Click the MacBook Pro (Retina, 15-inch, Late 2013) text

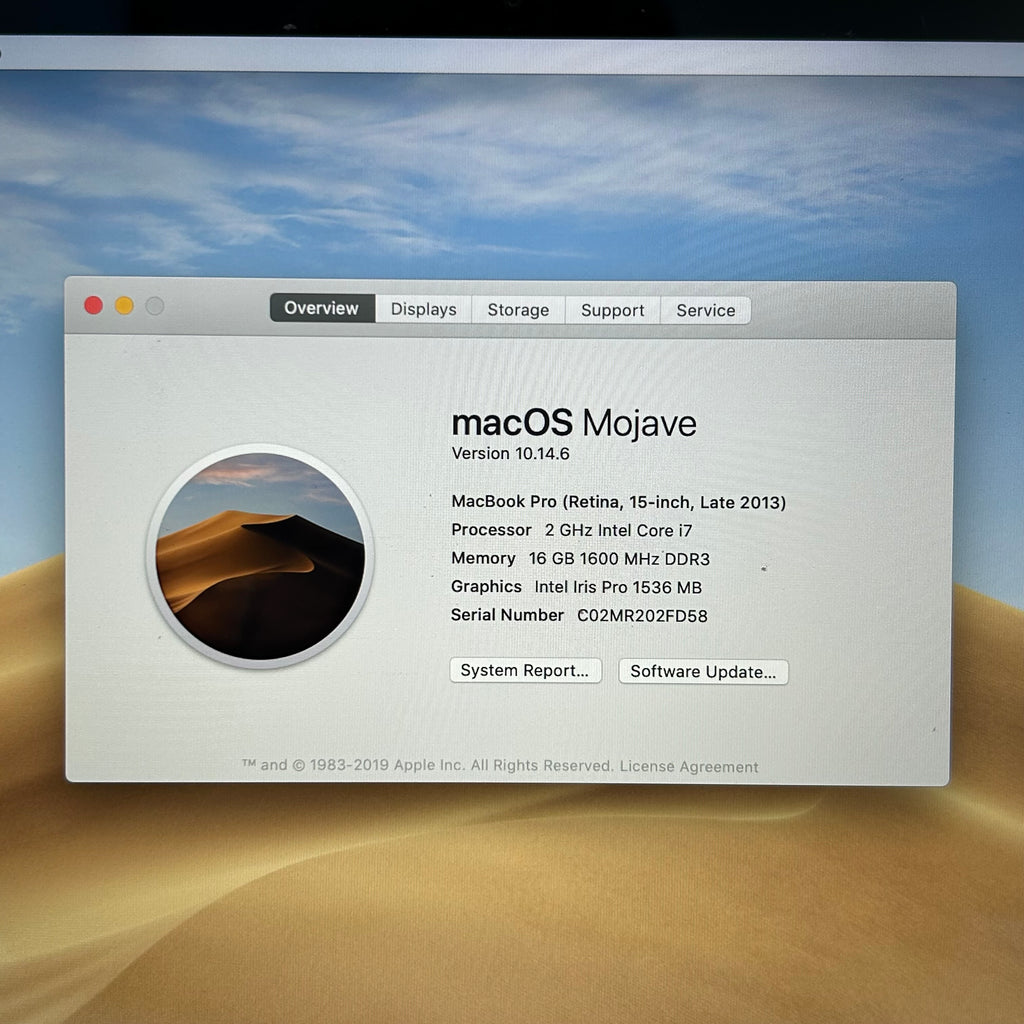618,502
